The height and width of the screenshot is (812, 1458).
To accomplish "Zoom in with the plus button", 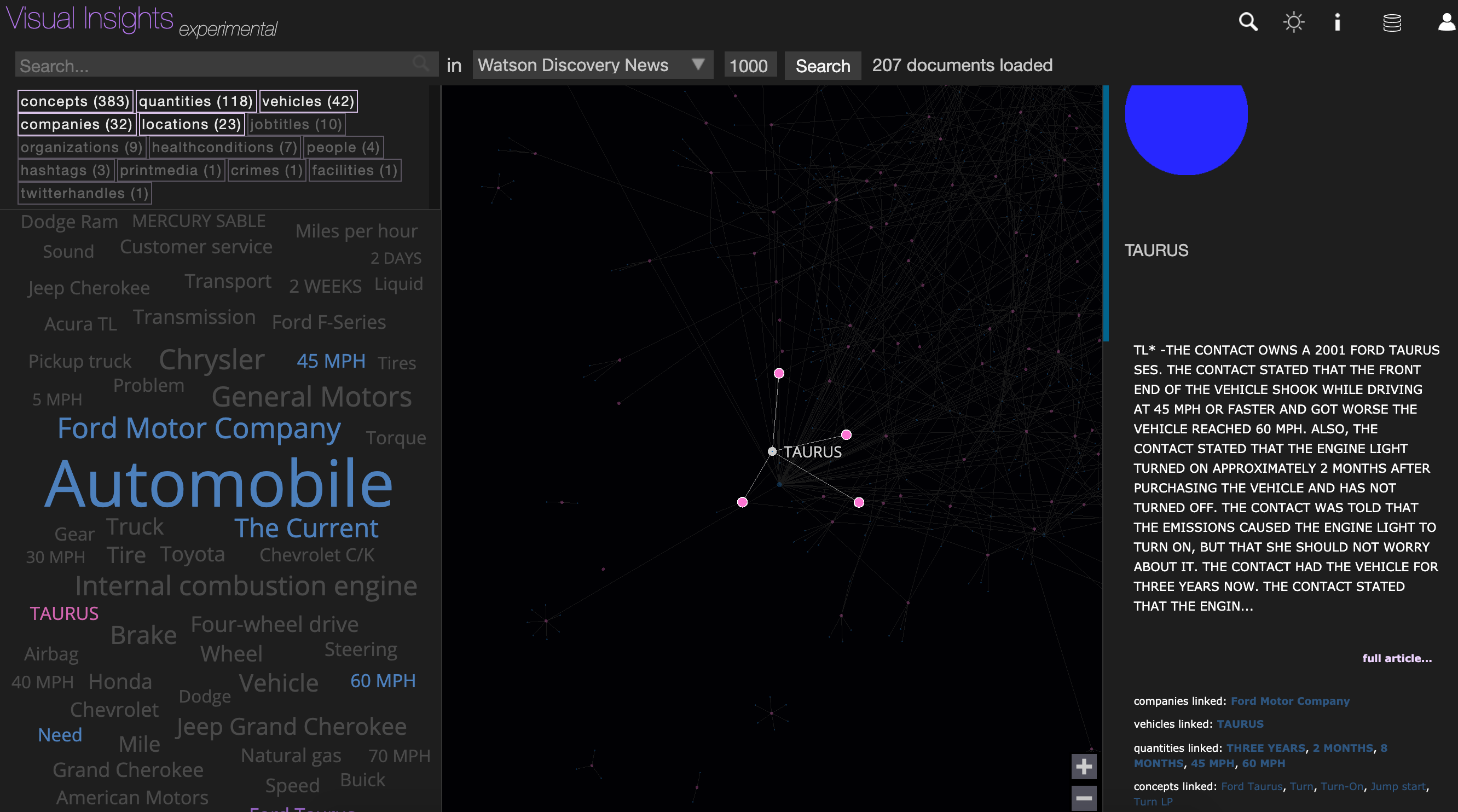I will pos(1083,767).
